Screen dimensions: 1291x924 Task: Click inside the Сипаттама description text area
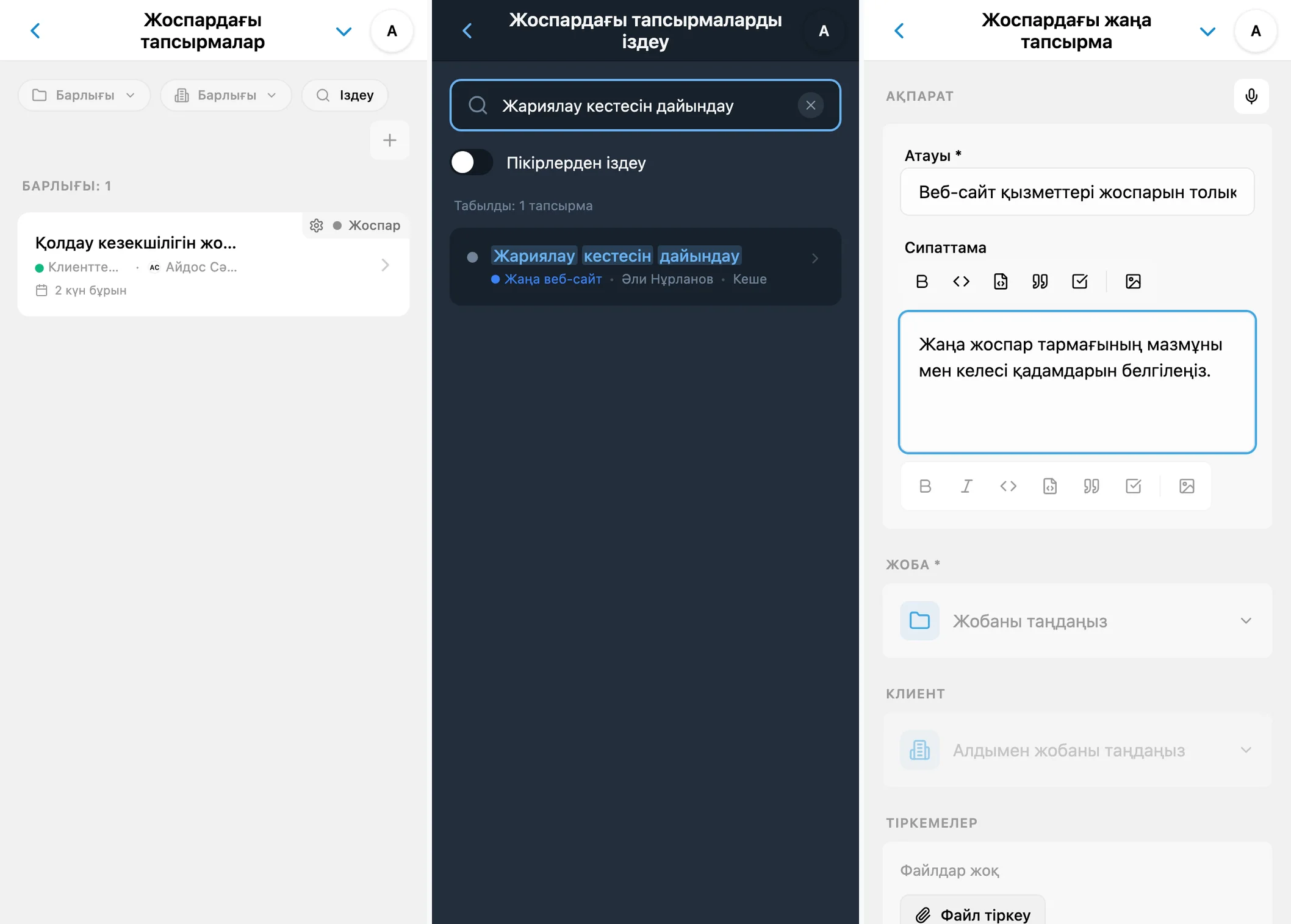1077,382
